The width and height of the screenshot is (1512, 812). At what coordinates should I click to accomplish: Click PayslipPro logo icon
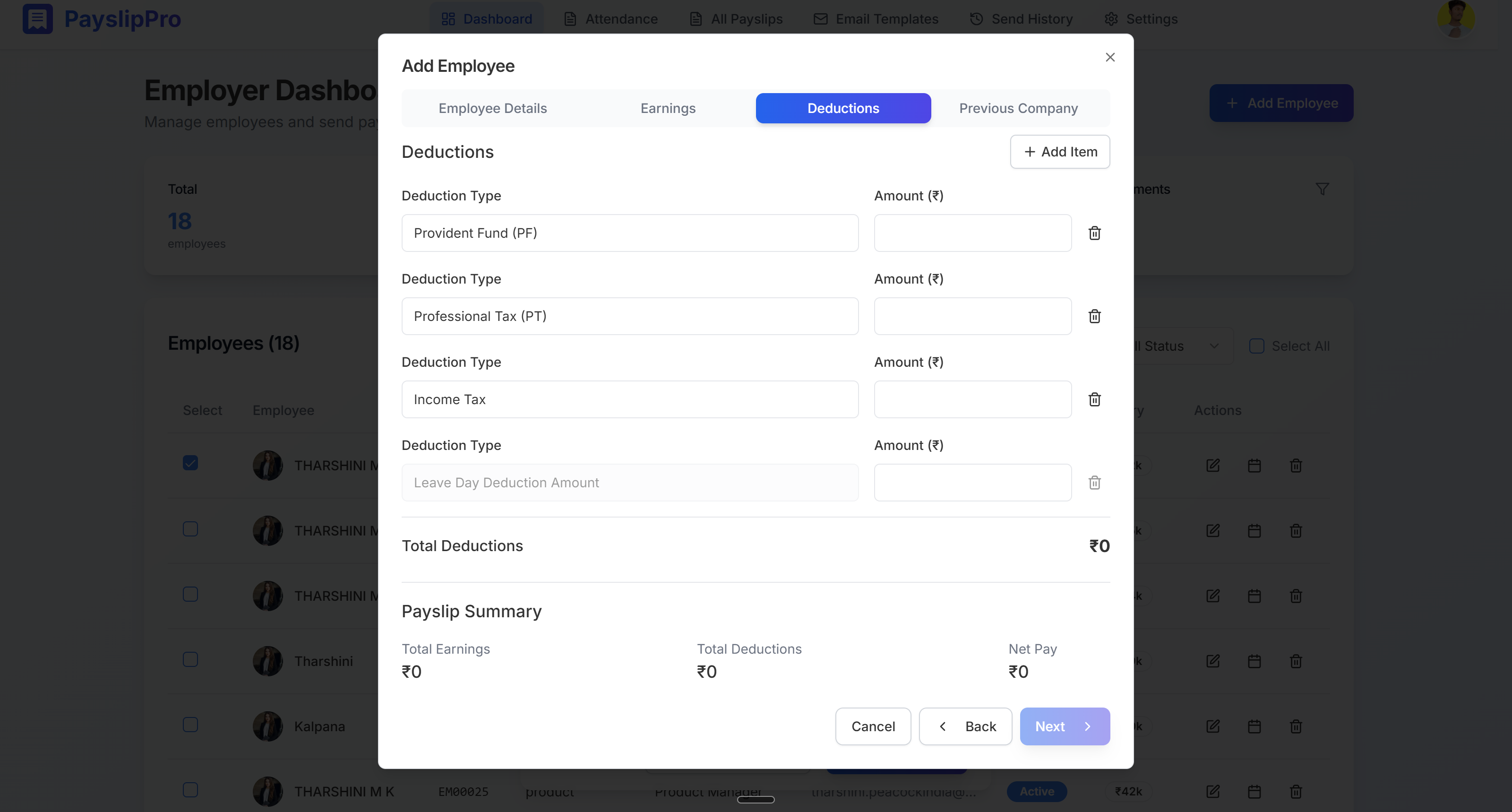38,19
